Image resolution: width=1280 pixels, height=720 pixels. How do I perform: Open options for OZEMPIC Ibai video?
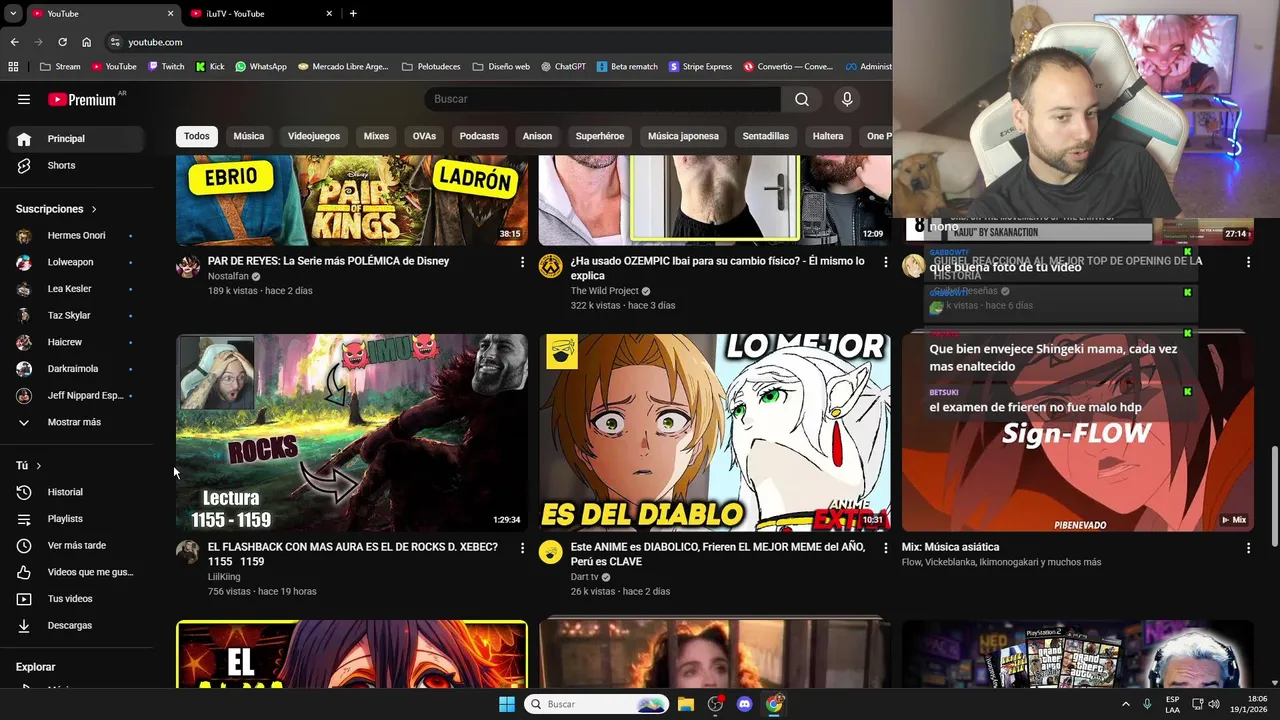point(885,262)
